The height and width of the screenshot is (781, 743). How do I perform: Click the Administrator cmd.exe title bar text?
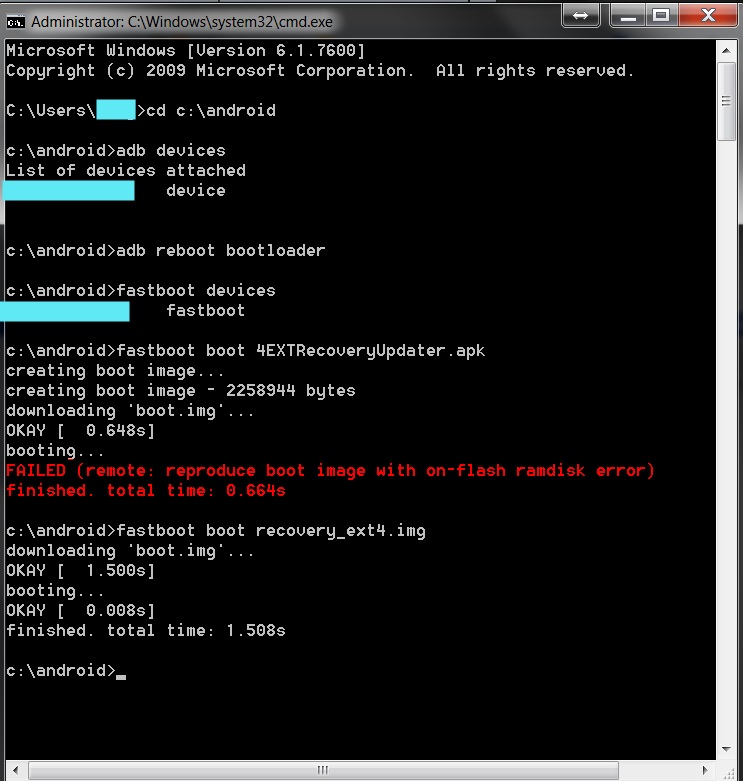click(182, 21)
